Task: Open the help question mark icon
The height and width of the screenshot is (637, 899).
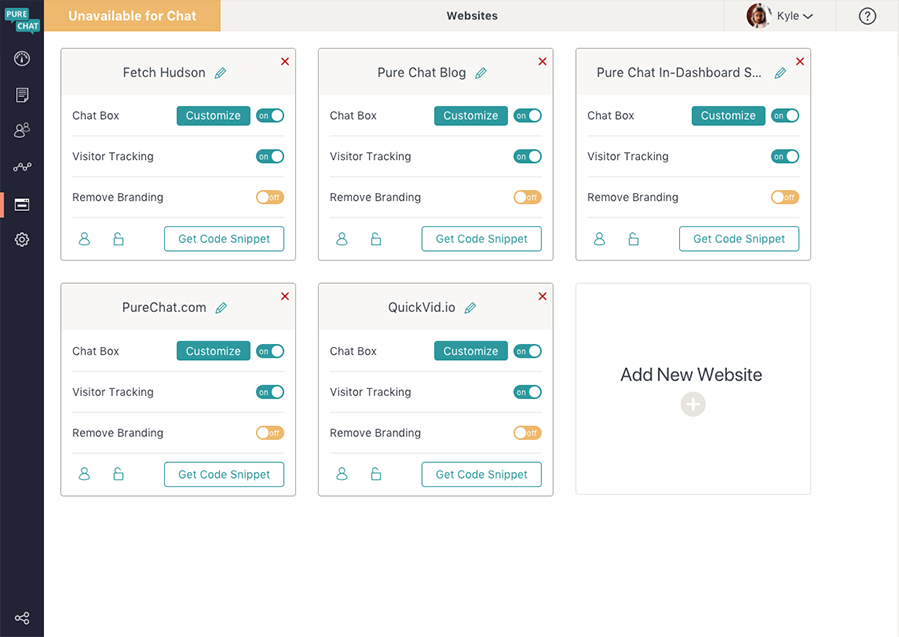Action: pyautogui.click(x=867, y=16)
